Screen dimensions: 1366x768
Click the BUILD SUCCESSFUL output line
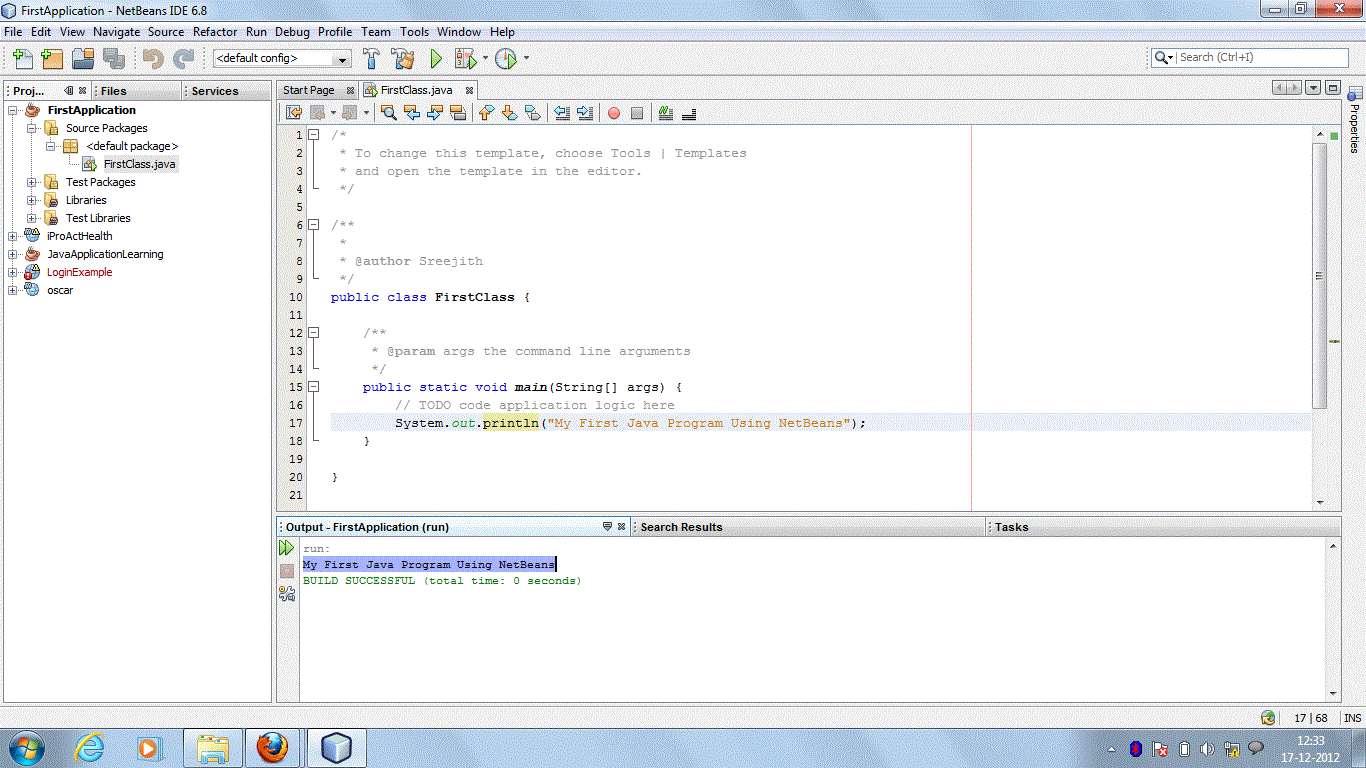[442, 581]
